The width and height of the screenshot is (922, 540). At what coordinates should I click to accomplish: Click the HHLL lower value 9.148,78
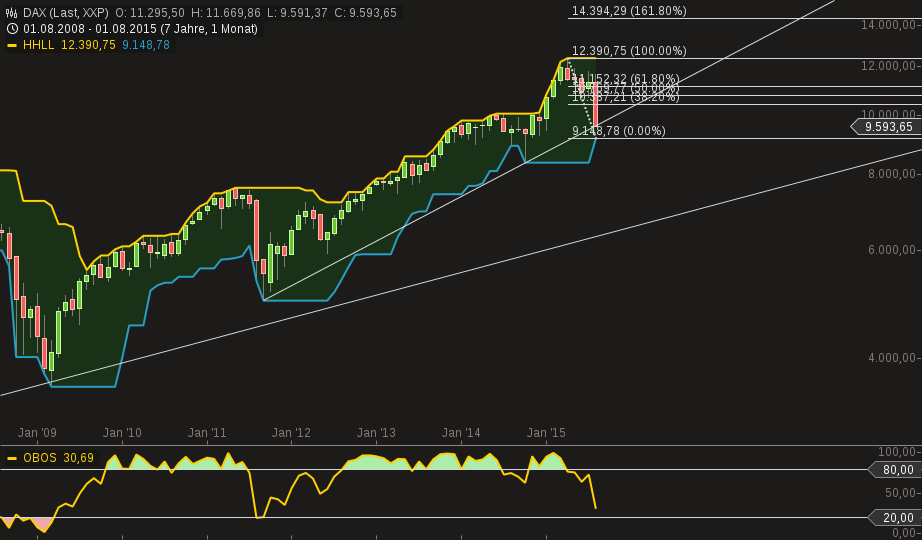[x=146, y=45]
